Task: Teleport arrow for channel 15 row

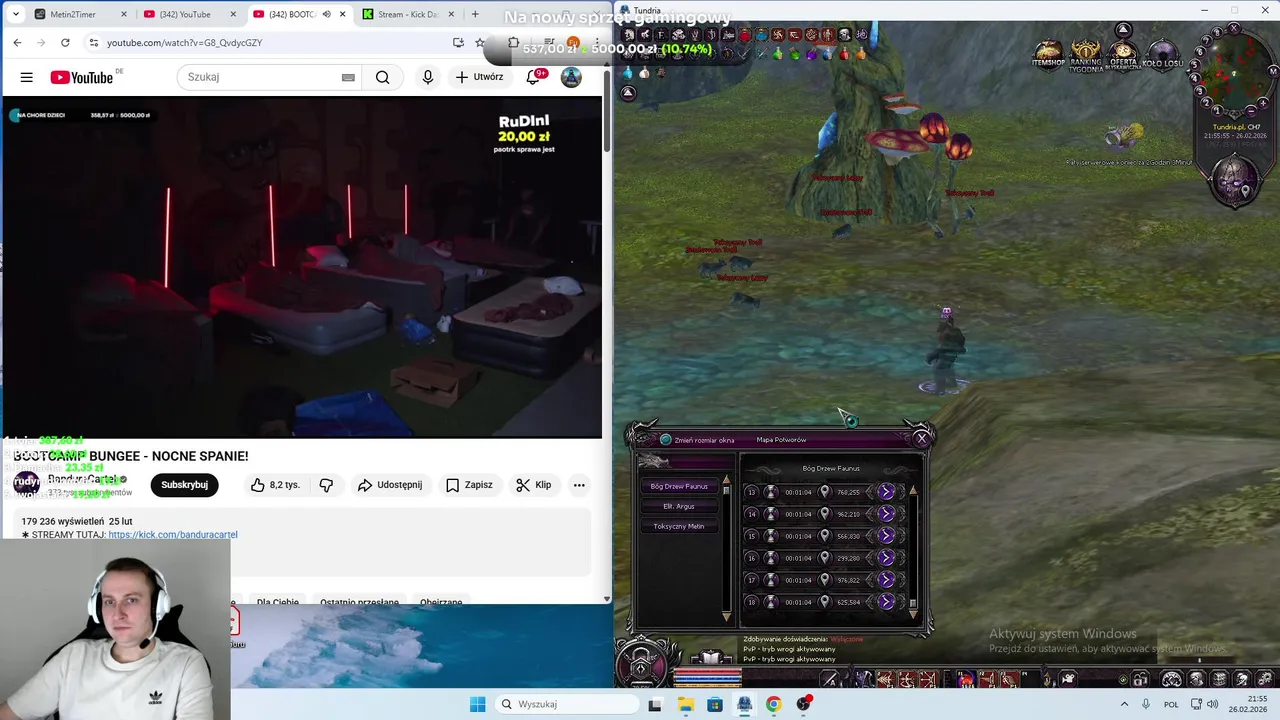Action: point(886,536)
